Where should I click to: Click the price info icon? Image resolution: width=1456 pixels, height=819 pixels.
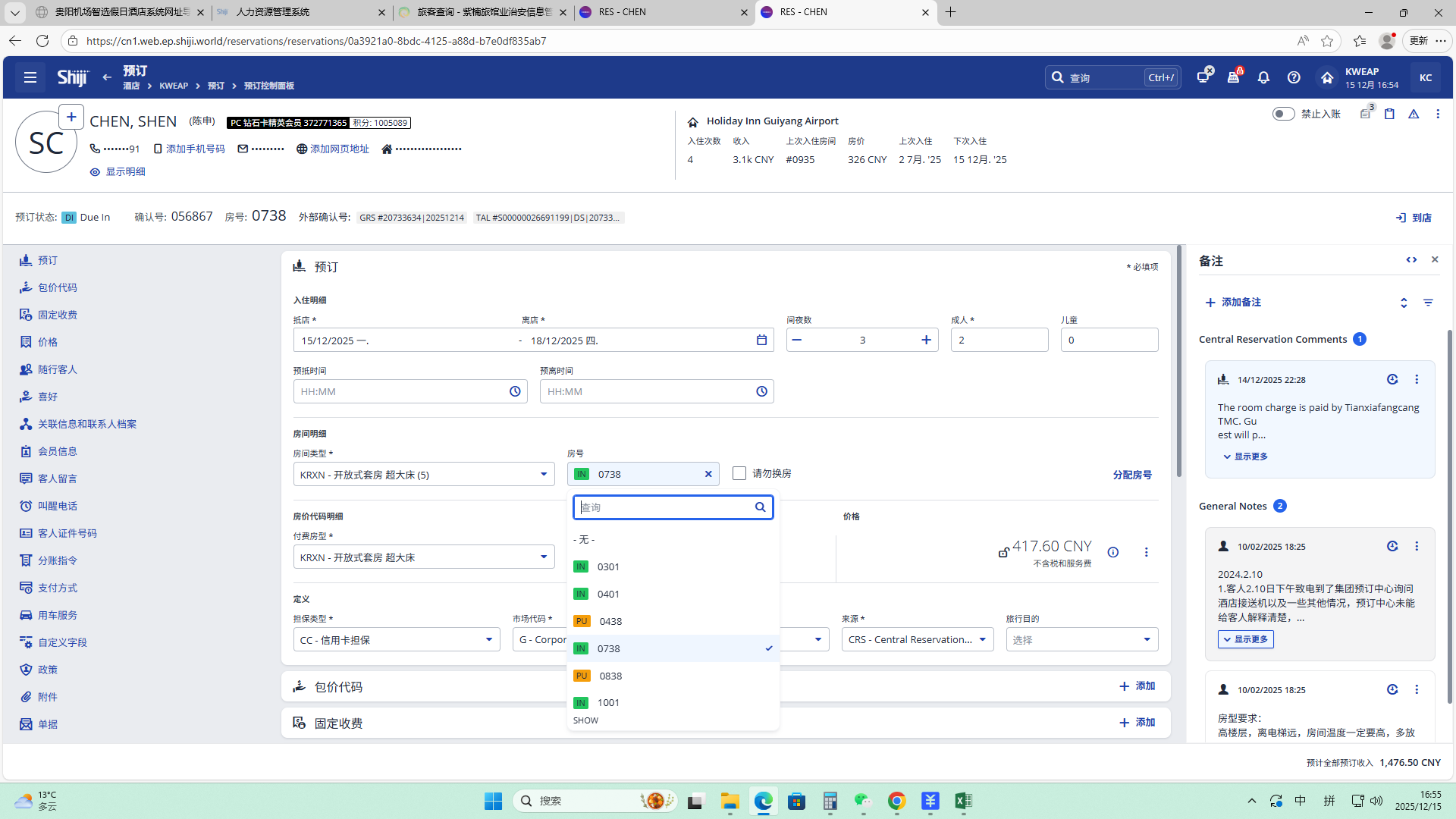[x=1112, y=552]
